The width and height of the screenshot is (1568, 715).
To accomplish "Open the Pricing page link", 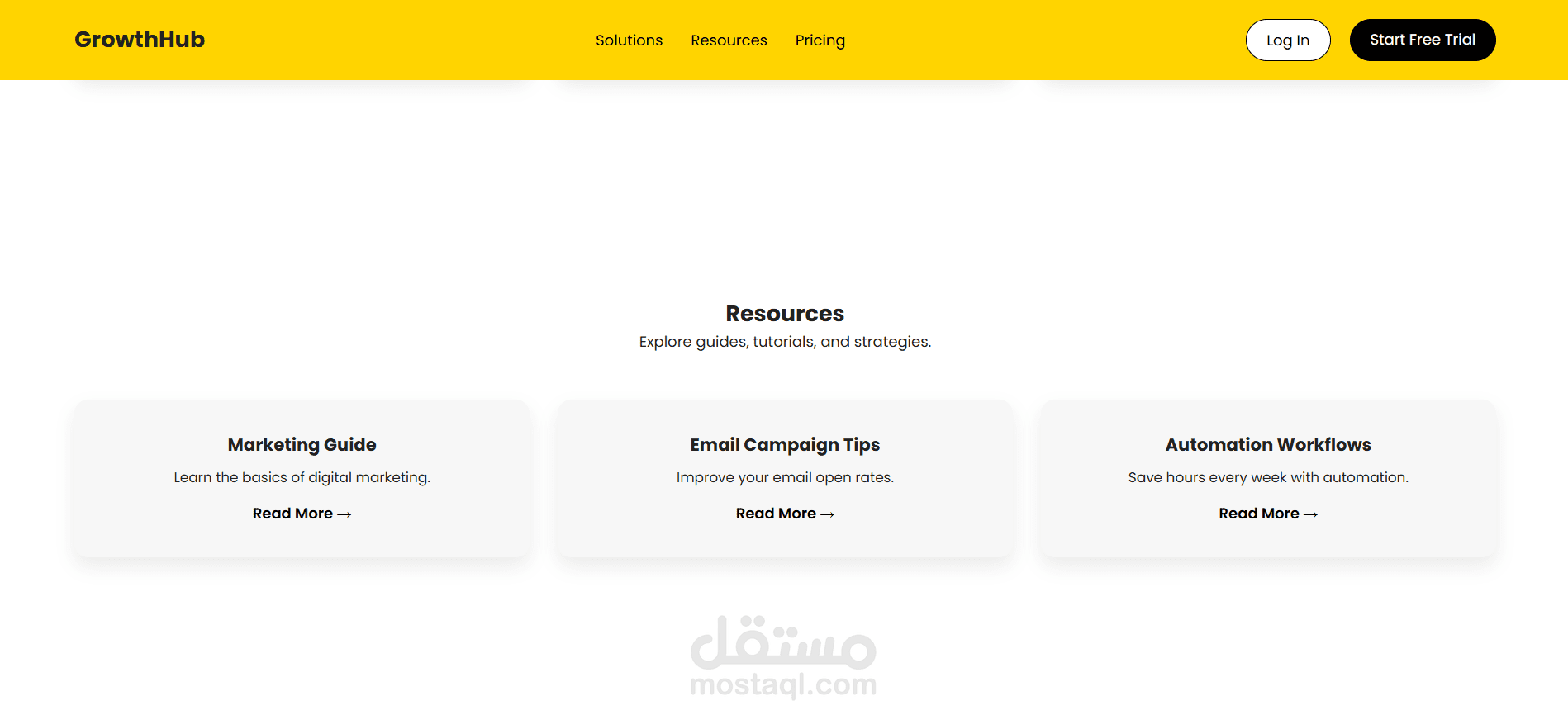I will [x=820, y=40].
